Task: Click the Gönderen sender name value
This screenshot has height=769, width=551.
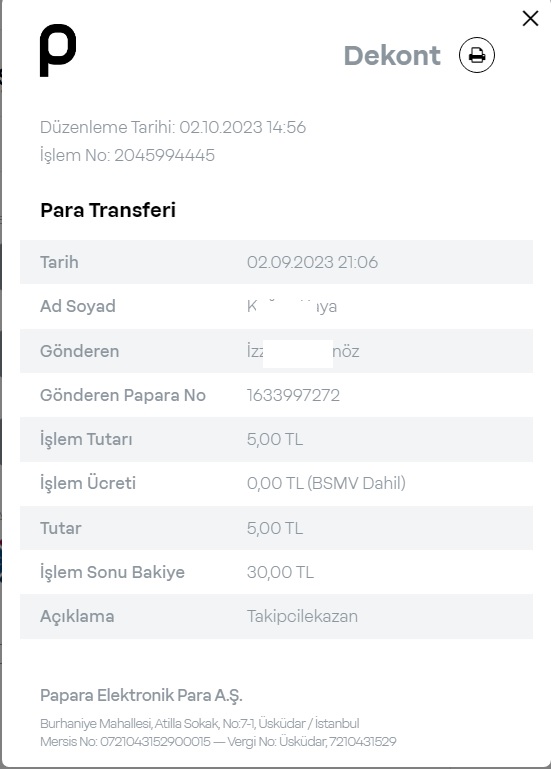Action: coord(303,351)
